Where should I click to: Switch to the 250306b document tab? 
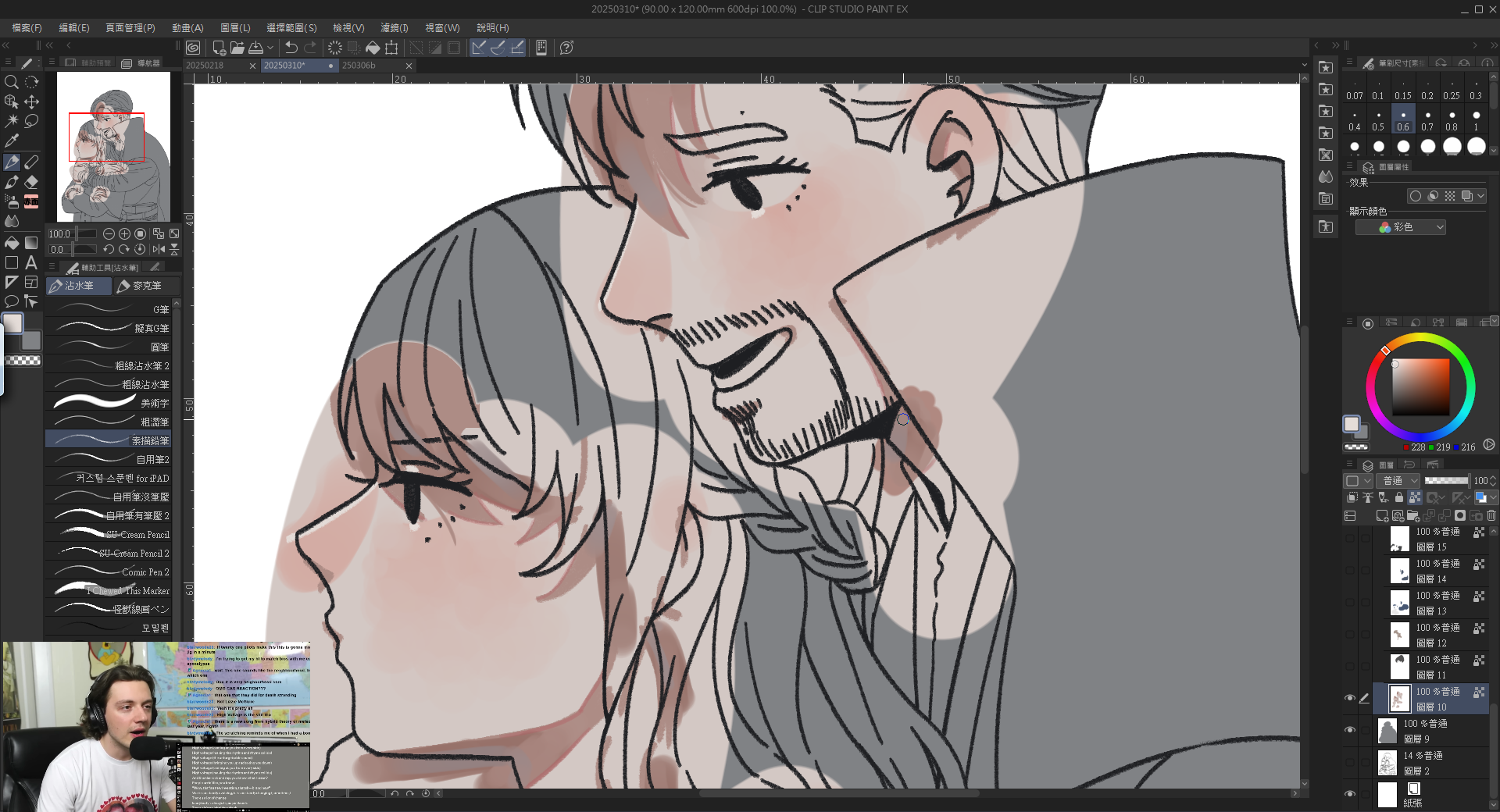click(359, 66)
